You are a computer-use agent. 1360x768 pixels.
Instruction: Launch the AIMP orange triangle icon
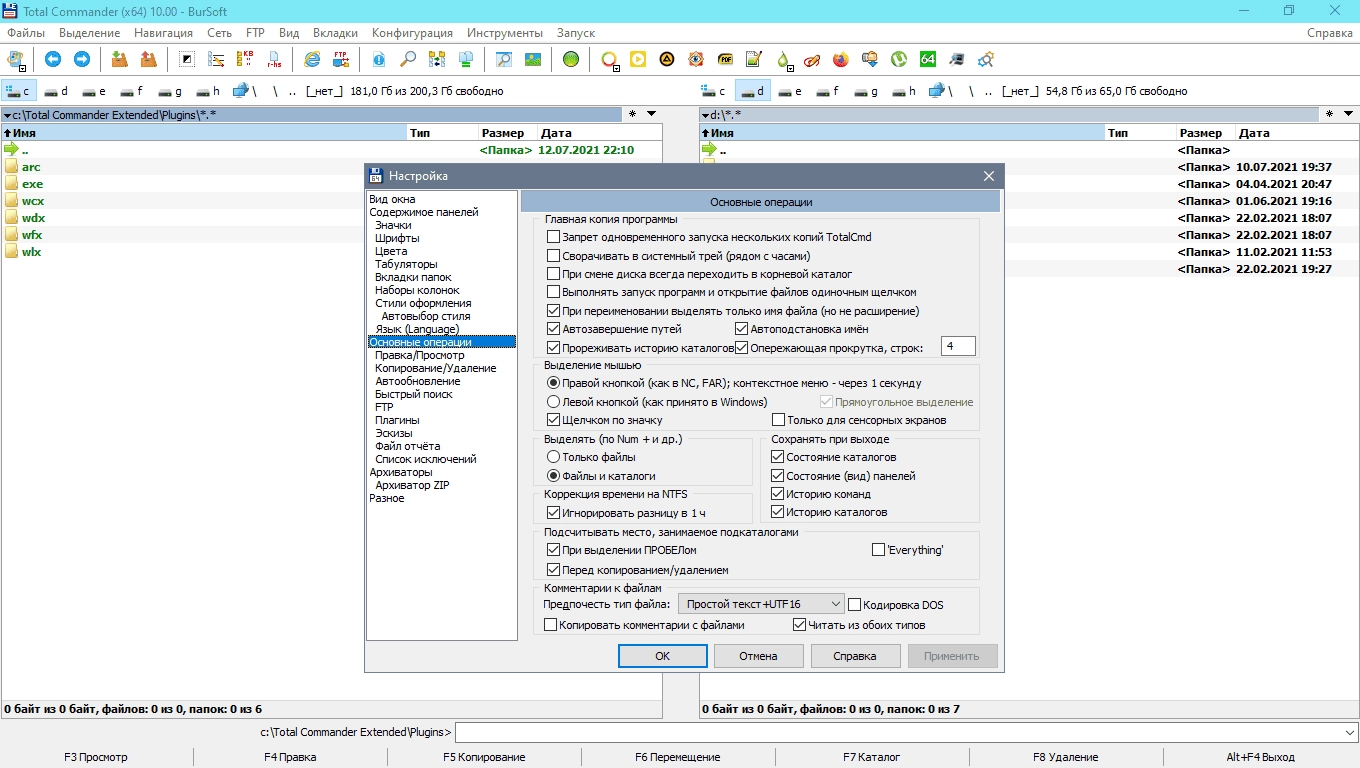667,59
